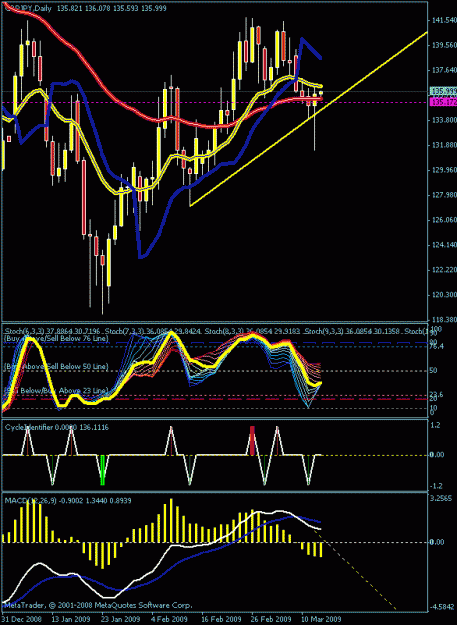Click the -4.5842 MACD scale value
457x625 pixels.
pos(442,608)
